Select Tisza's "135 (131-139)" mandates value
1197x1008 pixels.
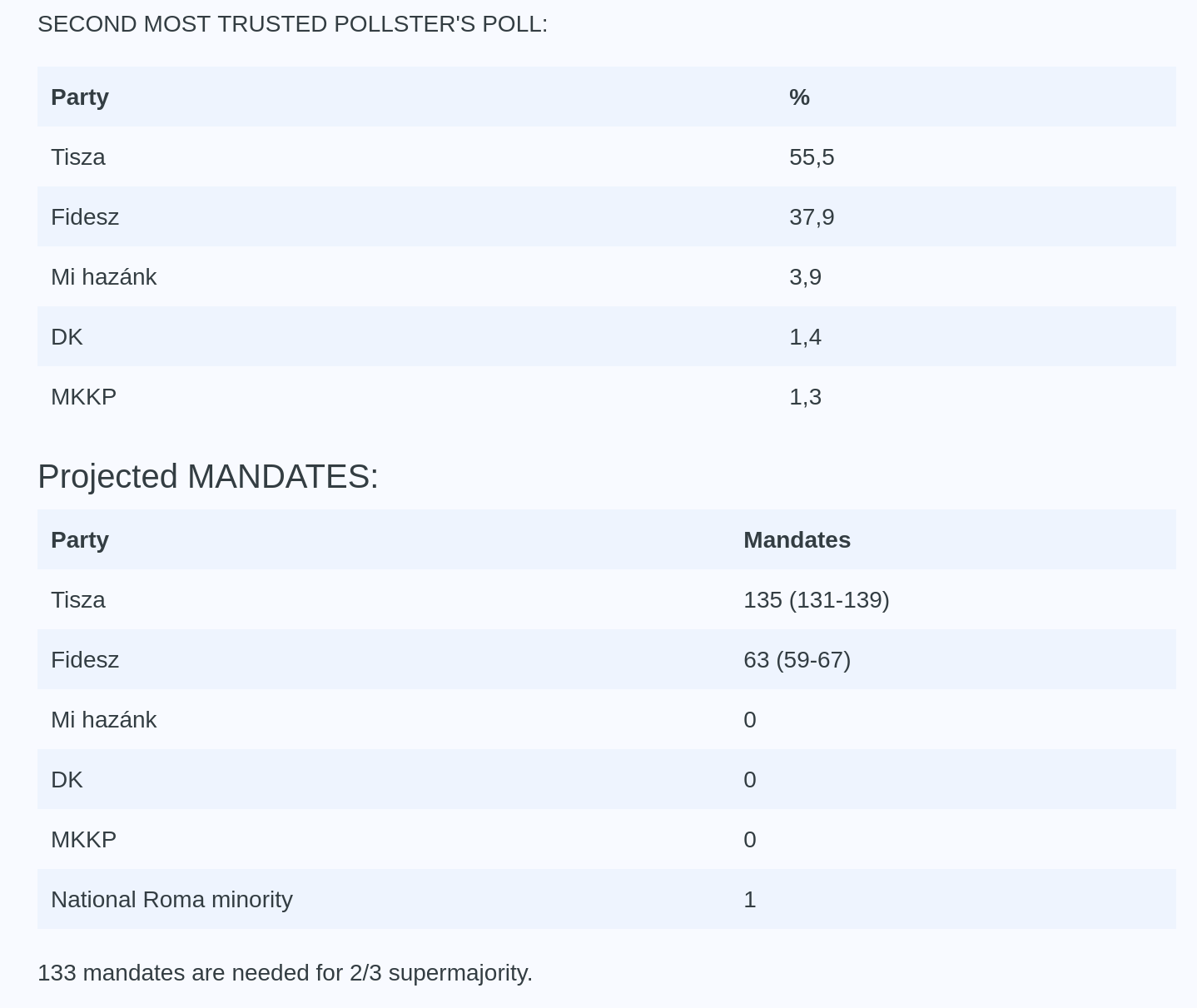coord(816,600)
